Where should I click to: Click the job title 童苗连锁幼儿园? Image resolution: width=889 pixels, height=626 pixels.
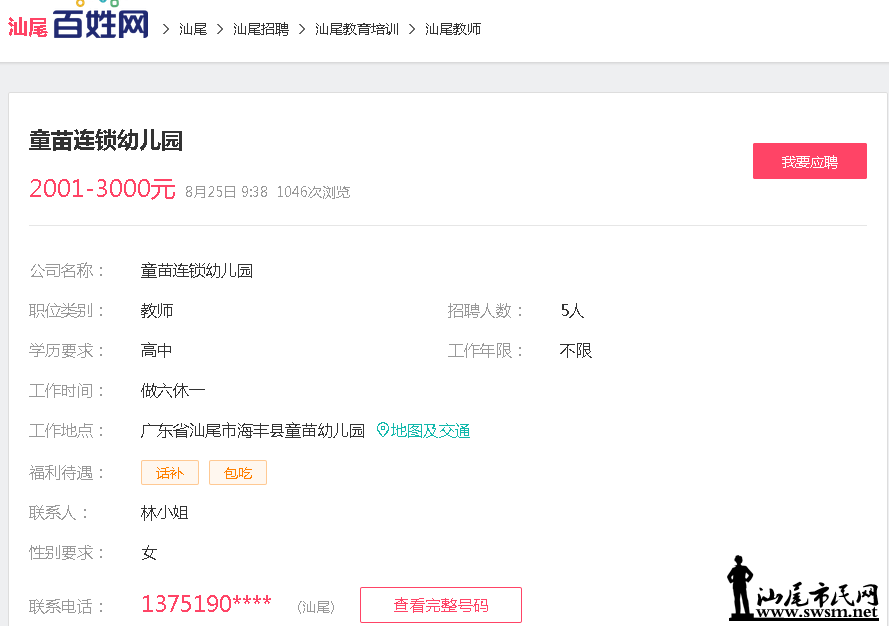[x=104, y=141]
